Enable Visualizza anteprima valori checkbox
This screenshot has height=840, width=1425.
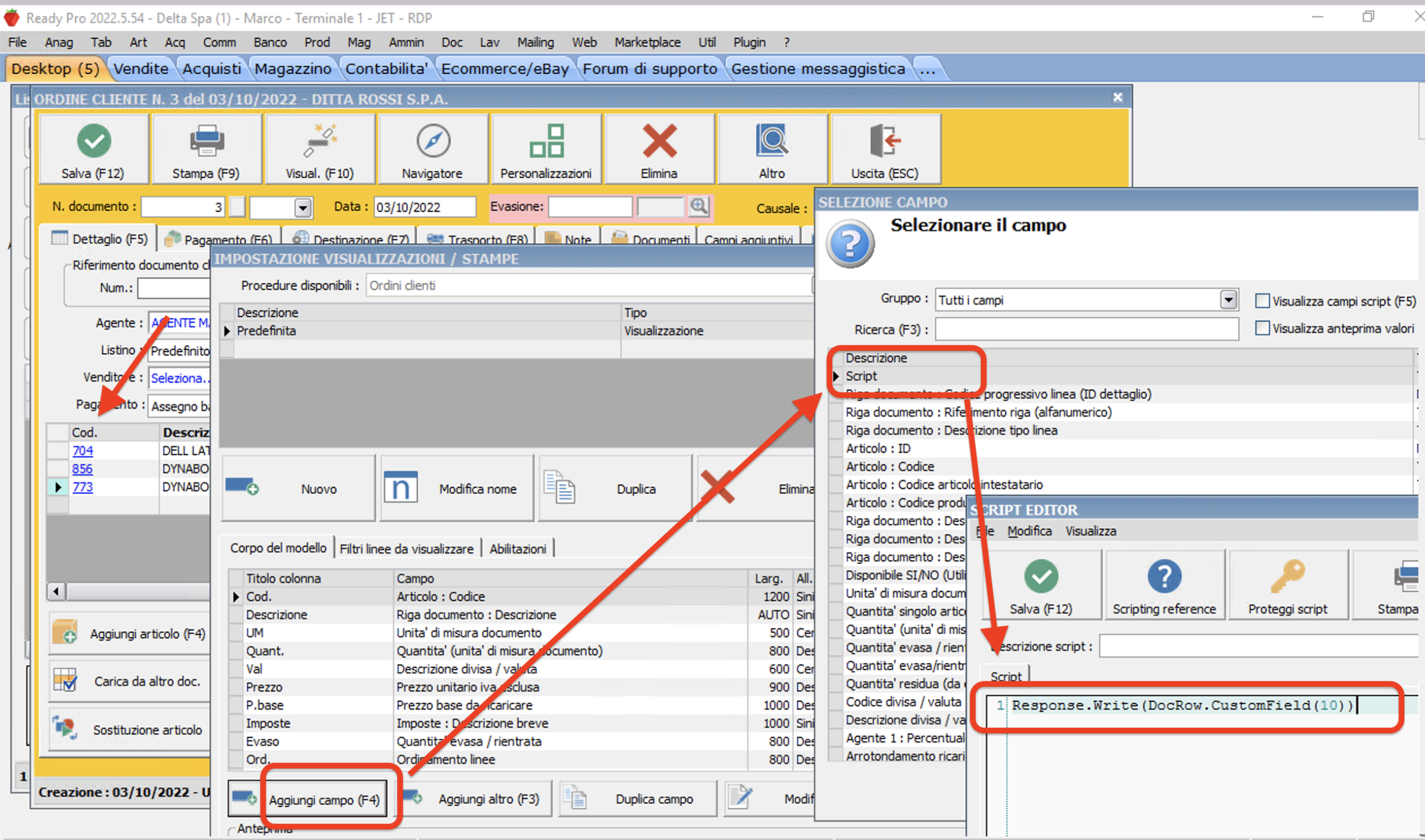point(1262,329)
